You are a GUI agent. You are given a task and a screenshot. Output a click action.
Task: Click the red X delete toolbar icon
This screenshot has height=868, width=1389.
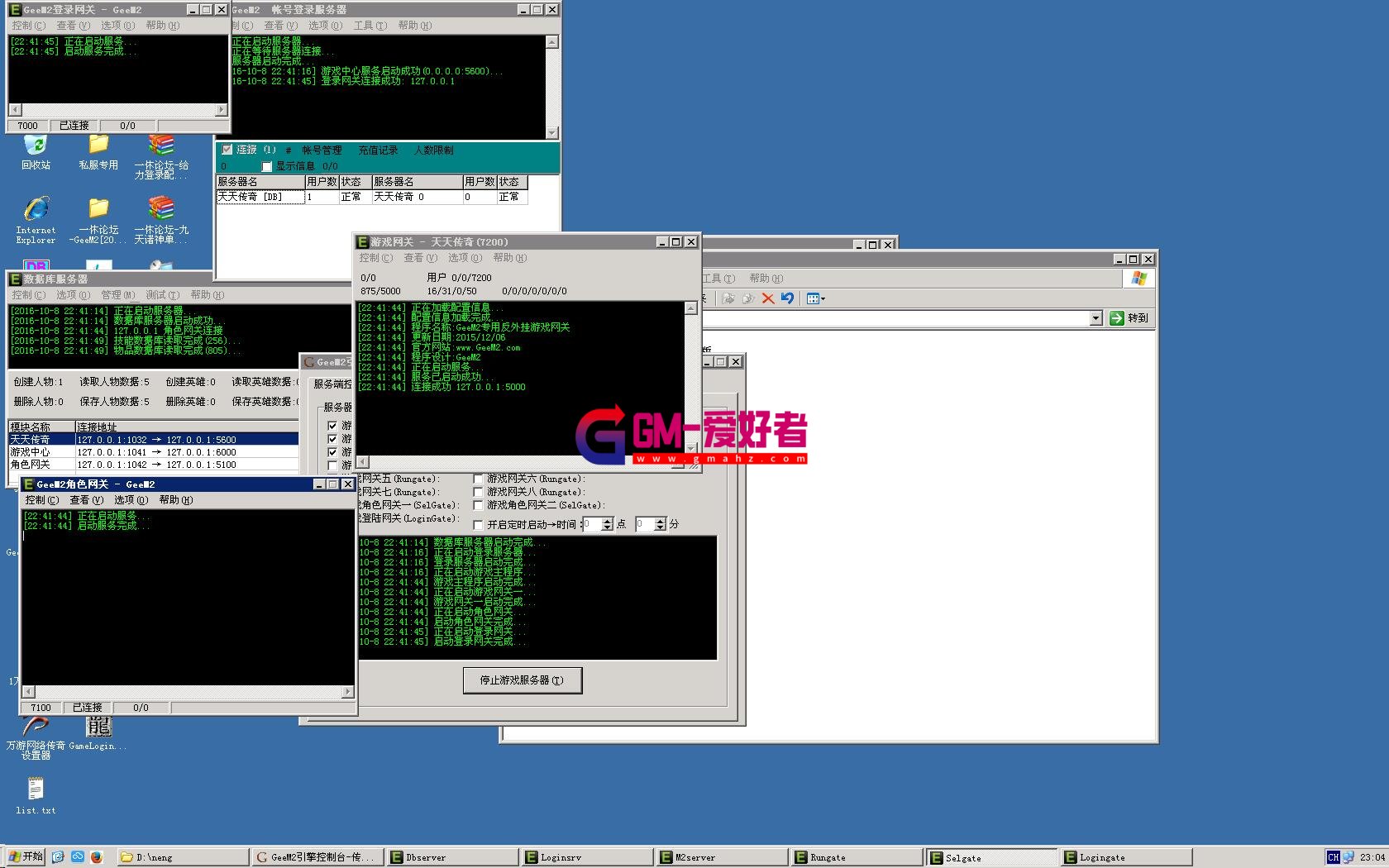click(x=768, y=298)
